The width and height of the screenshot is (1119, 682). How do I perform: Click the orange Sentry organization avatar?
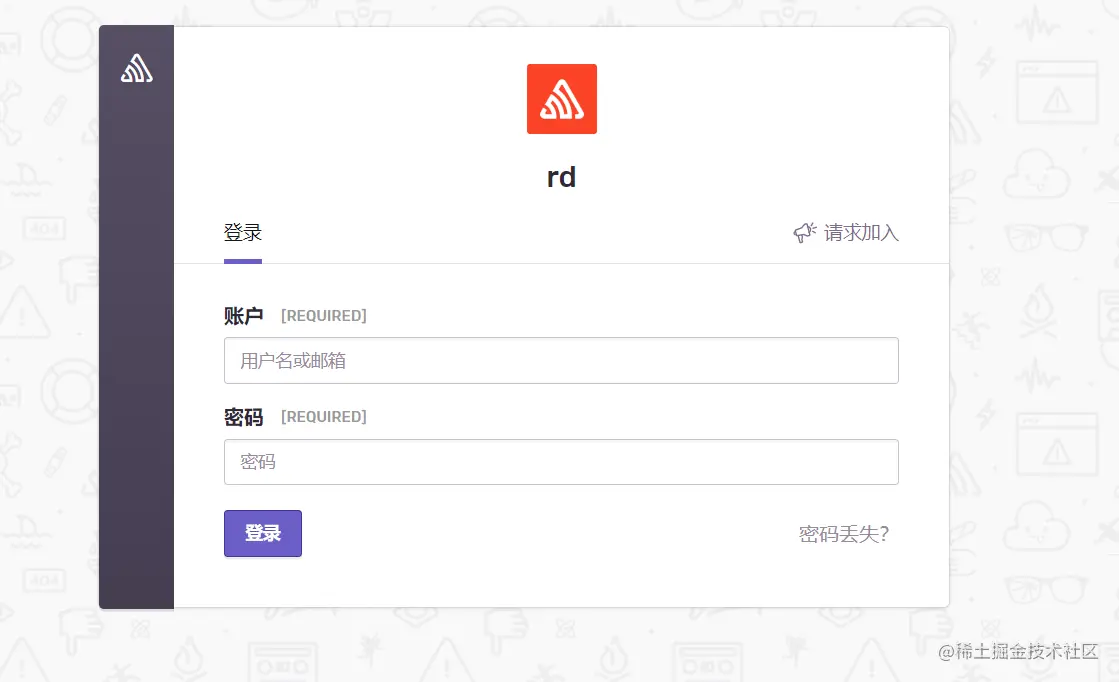tap(562, 99)
